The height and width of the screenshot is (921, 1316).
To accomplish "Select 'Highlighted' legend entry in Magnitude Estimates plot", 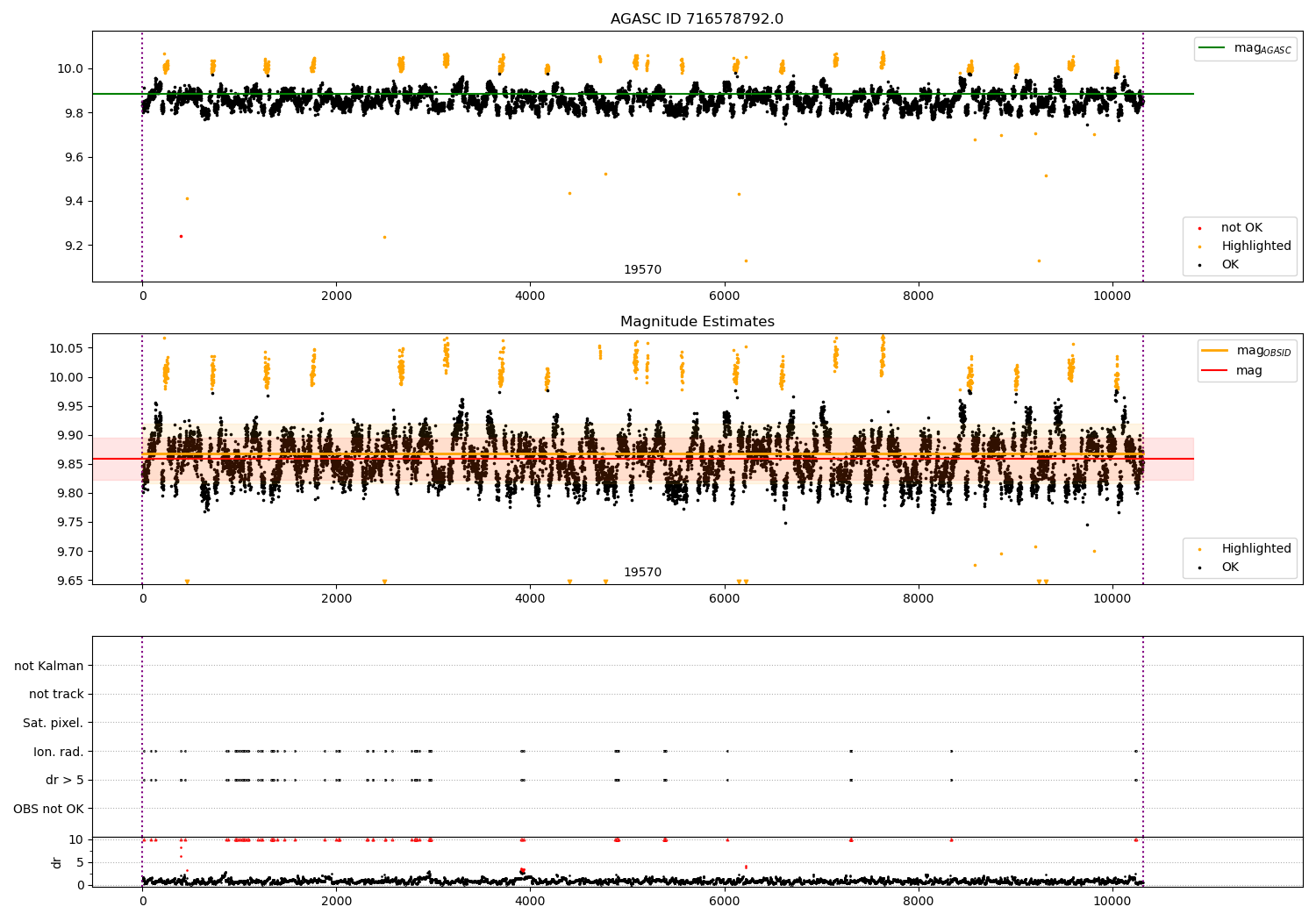I will (x=1255, y=549).
